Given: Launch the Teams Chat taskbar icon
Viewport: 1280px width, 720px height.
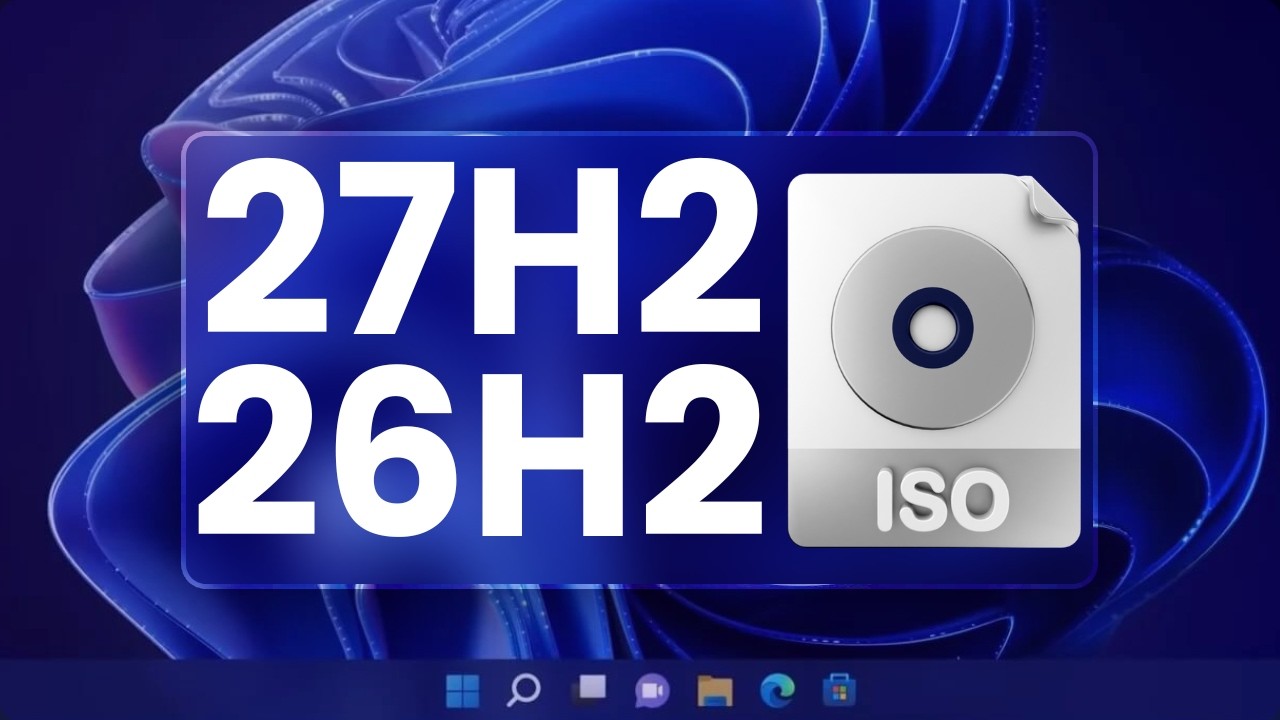Looking at the screenshot, I should [x=652, y=690].
